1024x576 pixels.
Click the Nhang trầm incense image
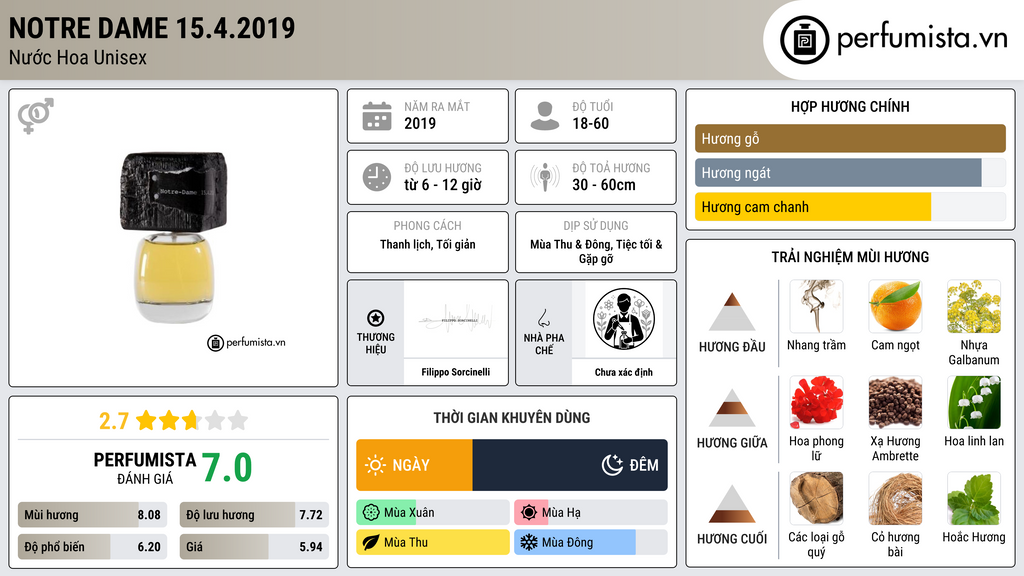pos(816,306)
